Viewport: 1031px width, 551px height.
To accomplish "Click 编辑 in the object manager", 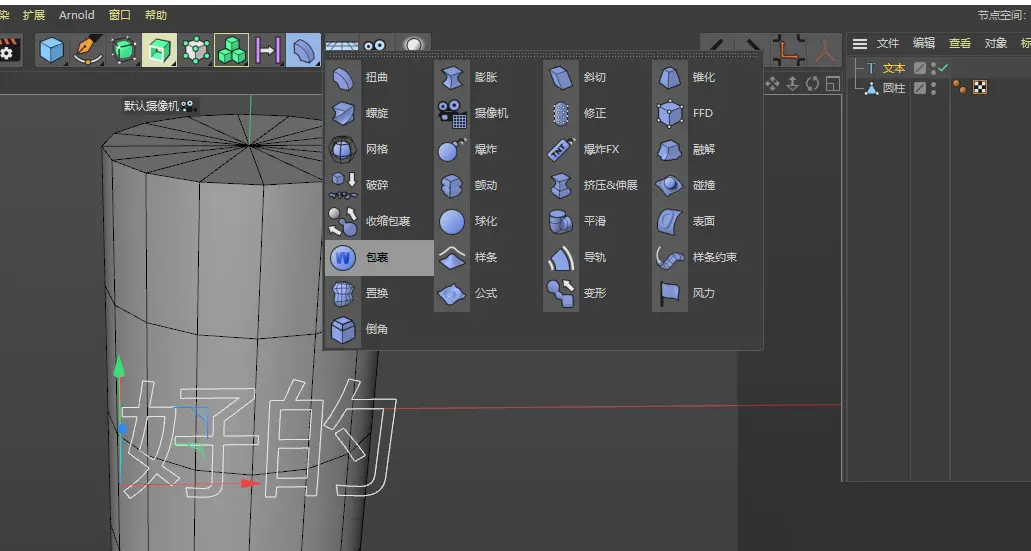I will pyautogui.click(x=923, y=43).
